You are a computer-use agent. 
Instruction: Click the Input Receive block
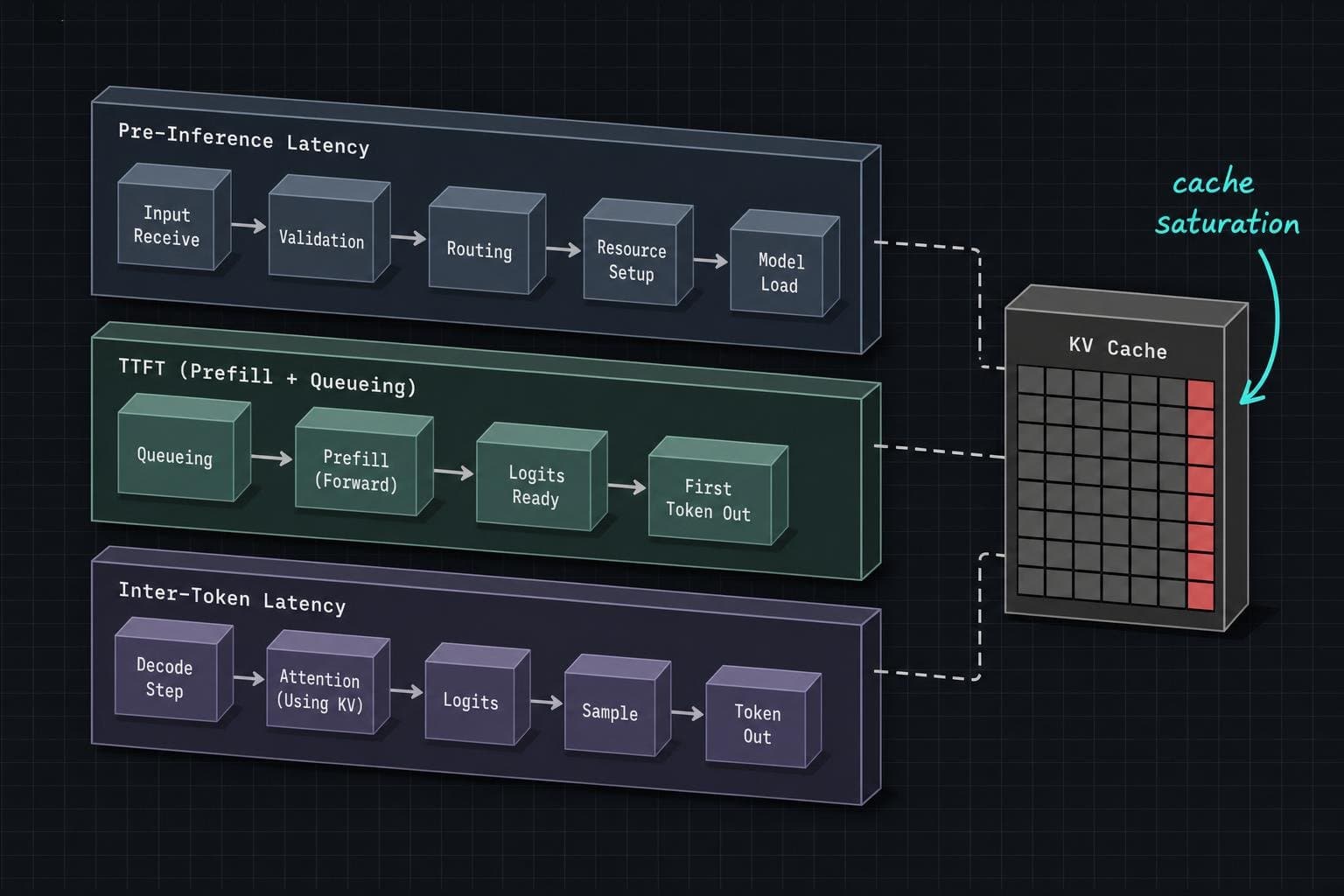point(174,217)
